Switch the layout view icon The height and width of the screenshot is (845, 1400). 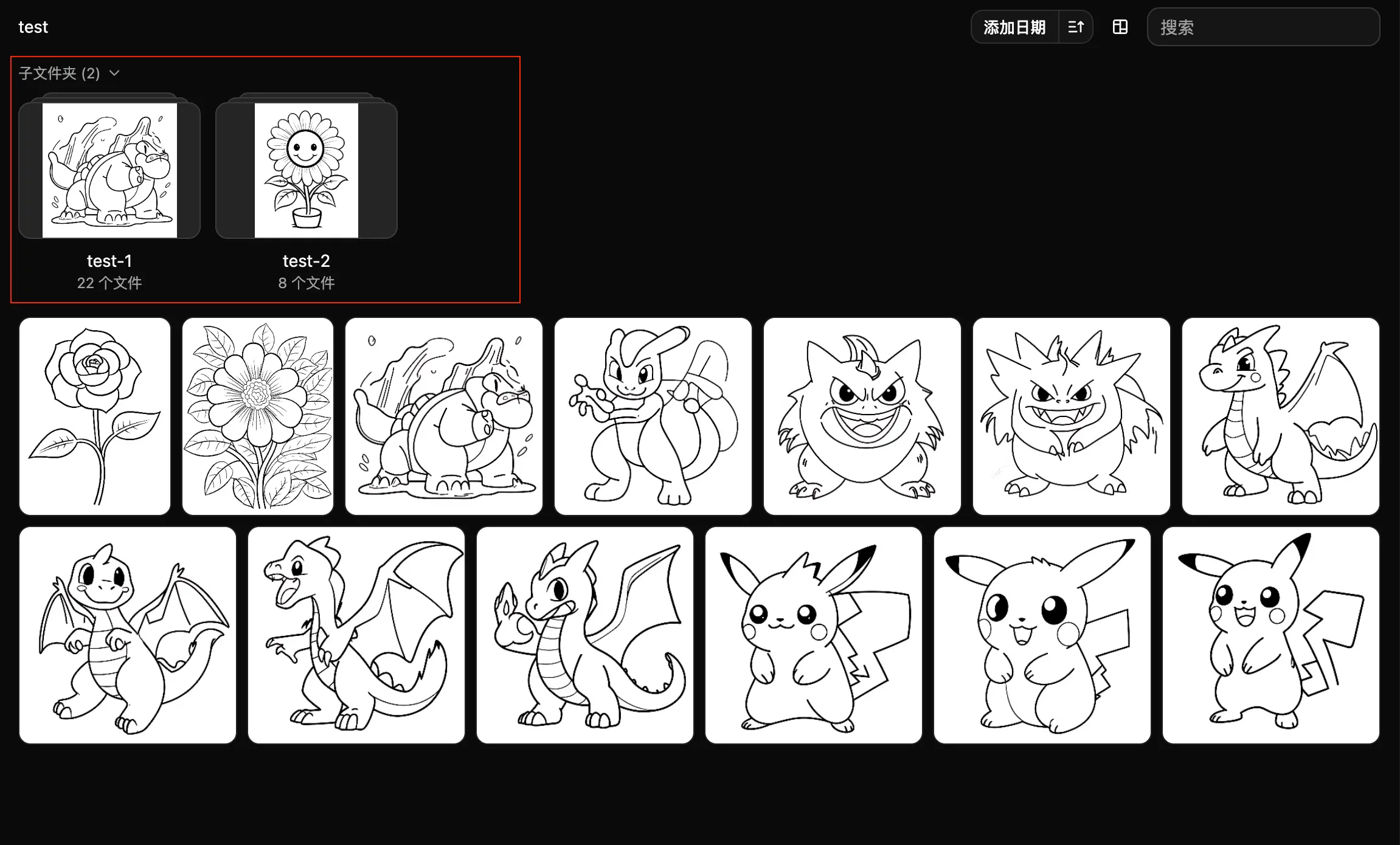click(x=1120, y=27)
